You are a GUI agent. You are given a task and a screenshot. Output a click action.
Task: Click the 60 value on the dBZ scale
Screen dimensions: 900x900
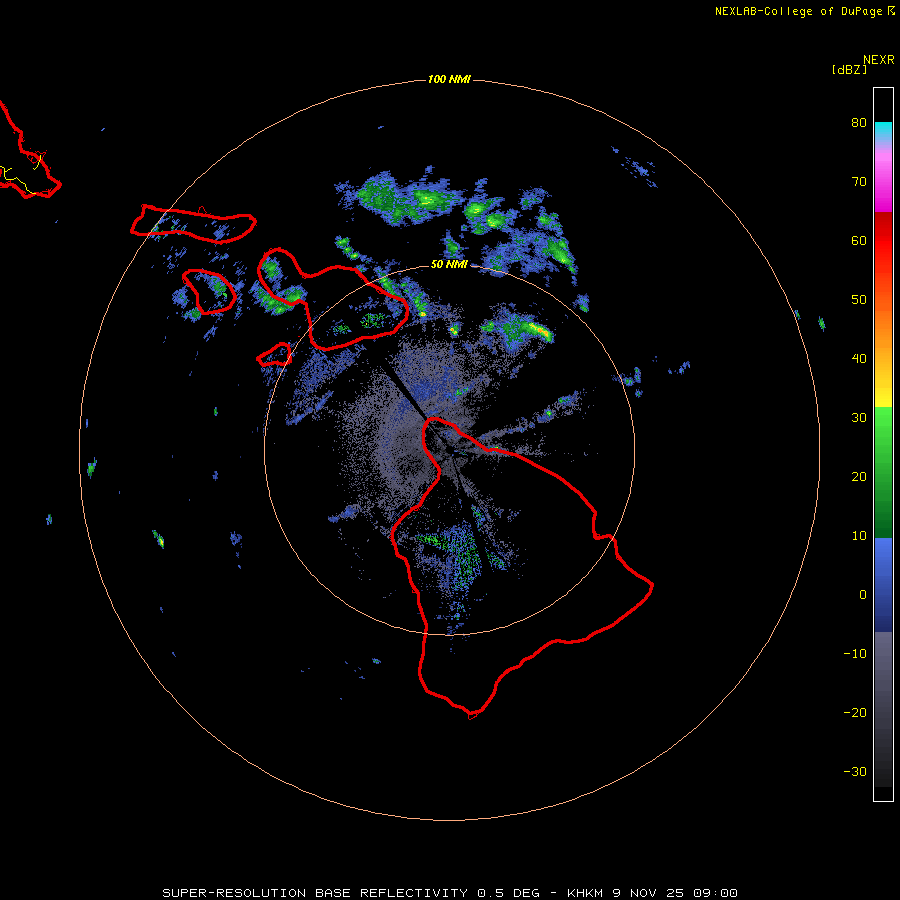tap(859, 240)
